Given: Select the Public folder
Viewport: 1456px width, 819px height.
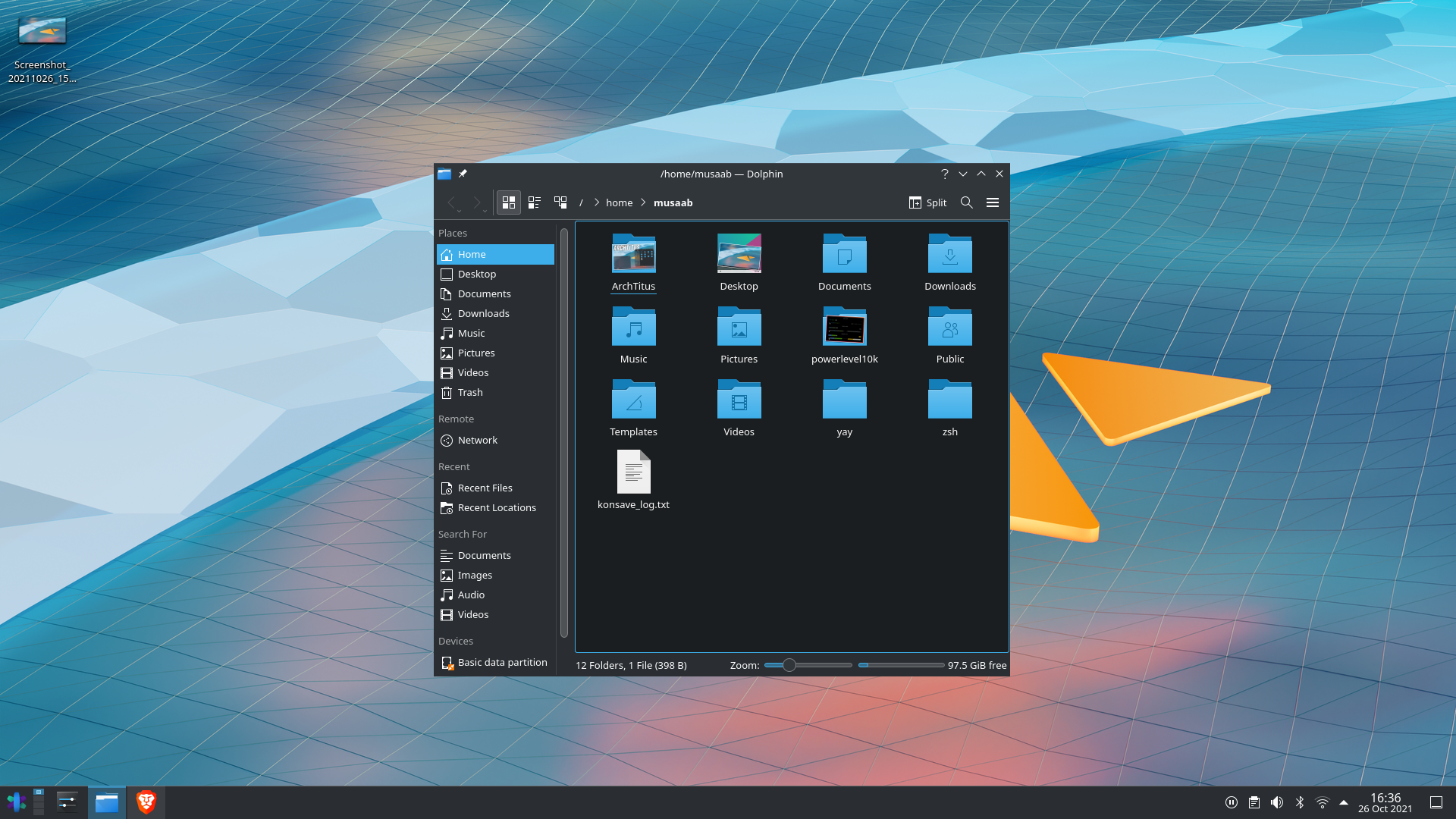Looking at the screenshot, I should click(949, 335).
